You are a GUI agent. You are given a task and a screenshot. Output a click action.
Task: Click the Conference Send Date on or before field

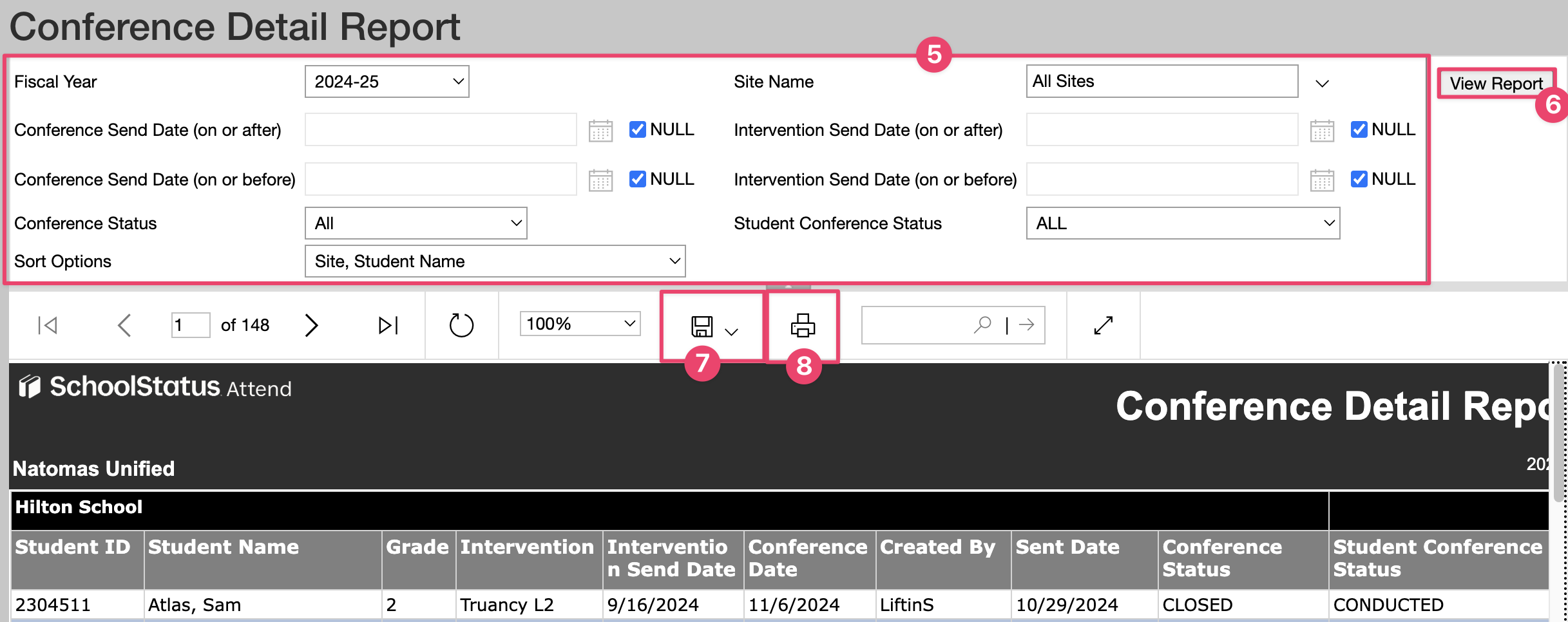coord(441,179)
